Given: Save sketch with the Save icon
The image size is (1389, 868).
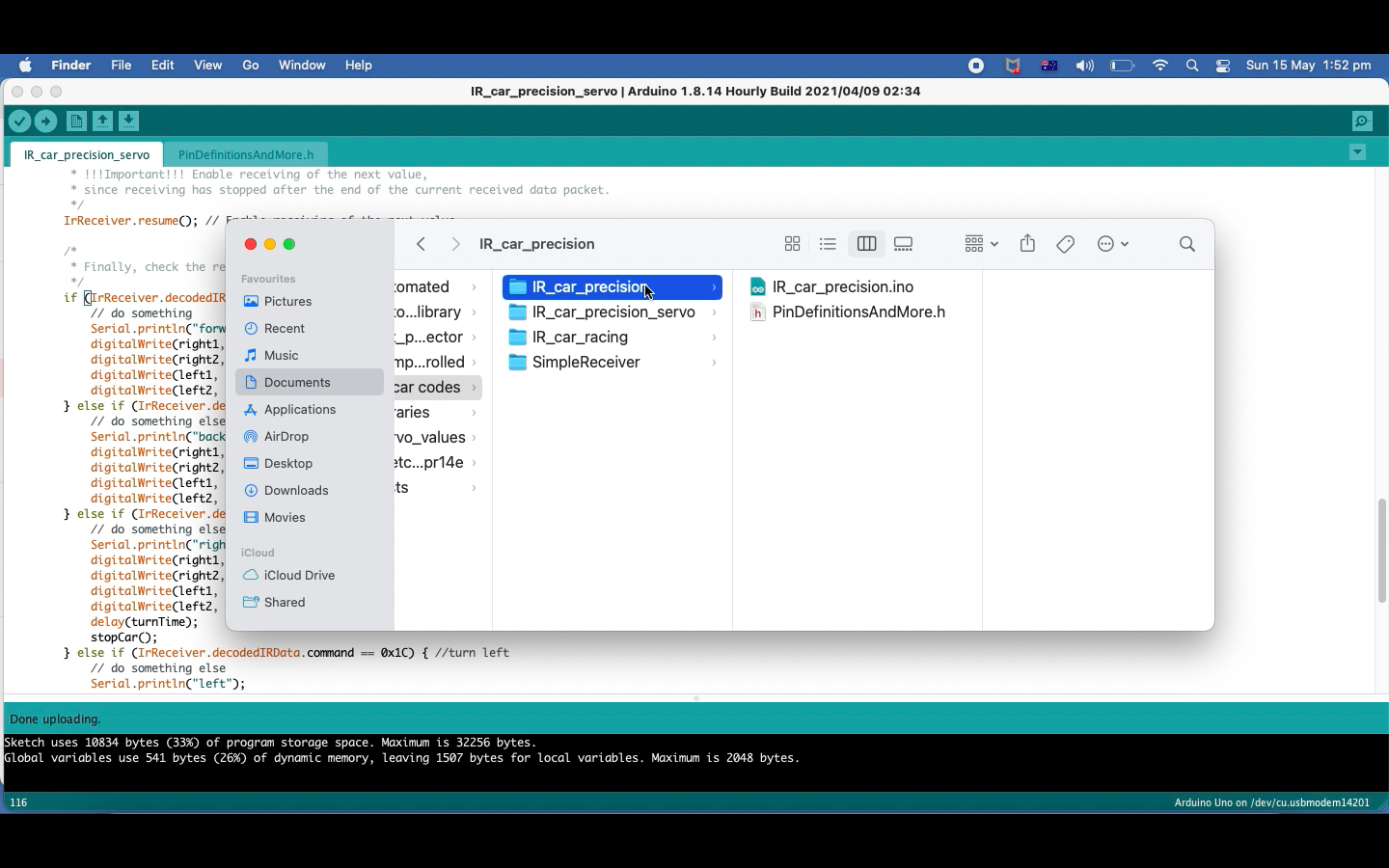Looking at the screenshot, I should click(128, 122).
